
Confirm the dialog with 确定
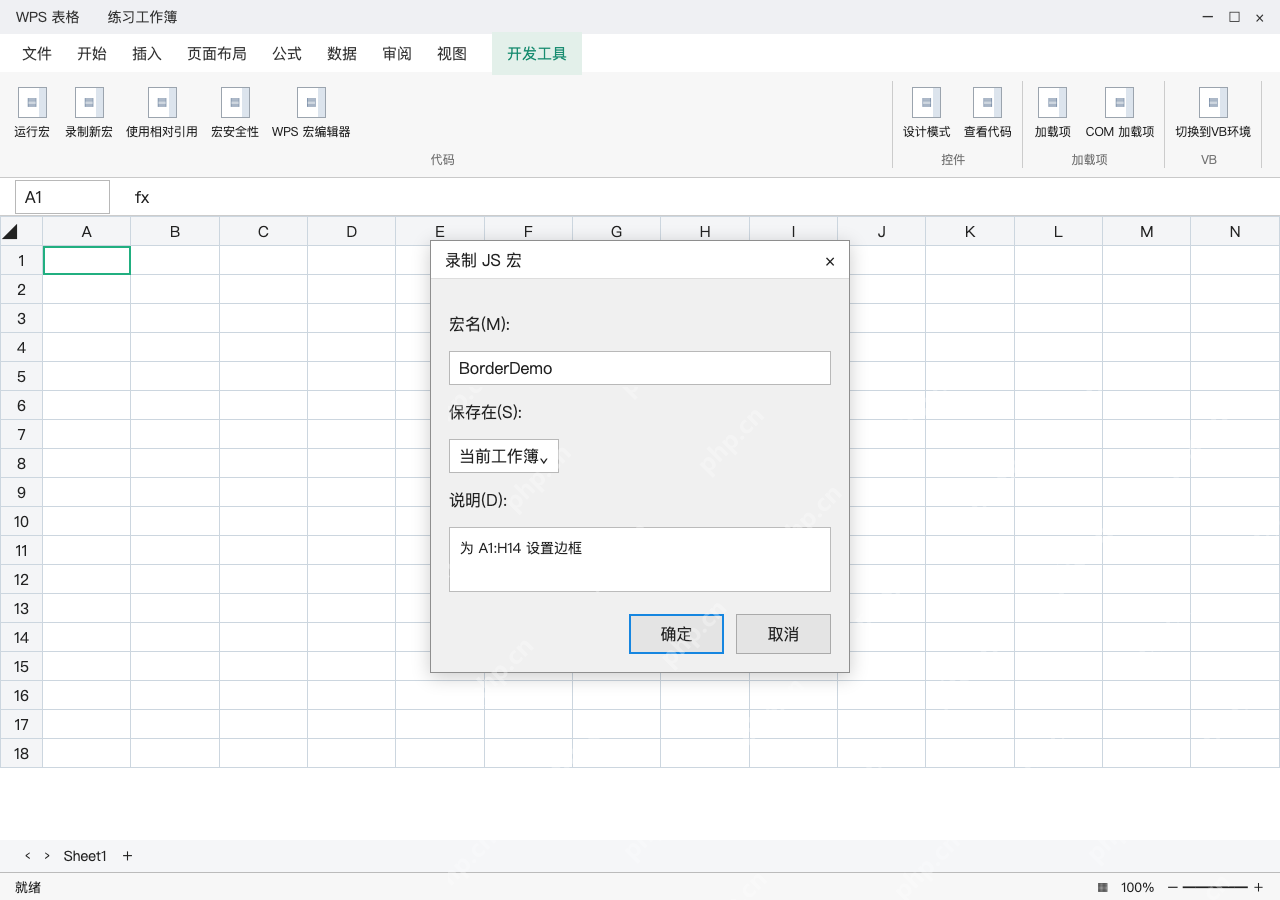coord(676,634)
